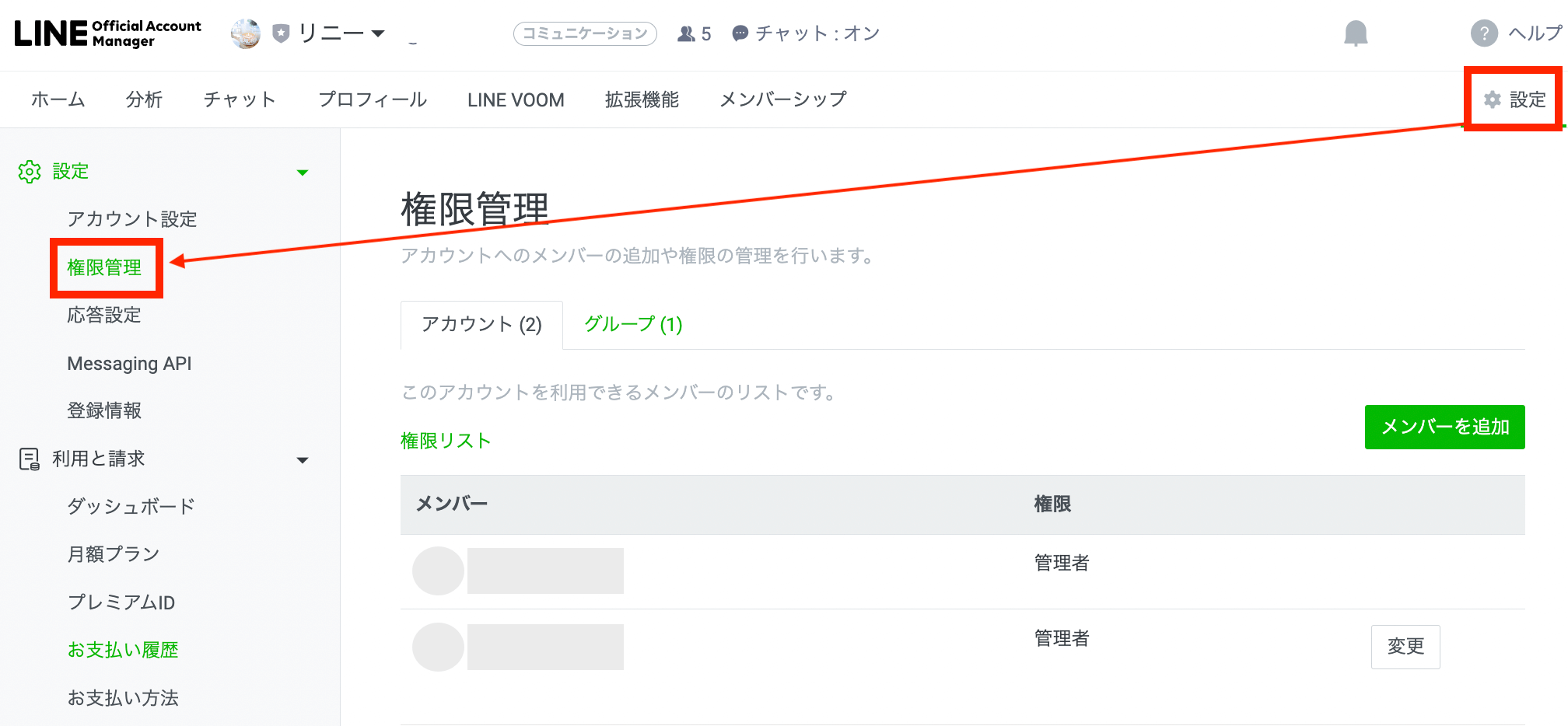The height and width of the screenshot is (726, 1568).
Task: Select Messaging API in sidebar
Action: click(129, 364)
